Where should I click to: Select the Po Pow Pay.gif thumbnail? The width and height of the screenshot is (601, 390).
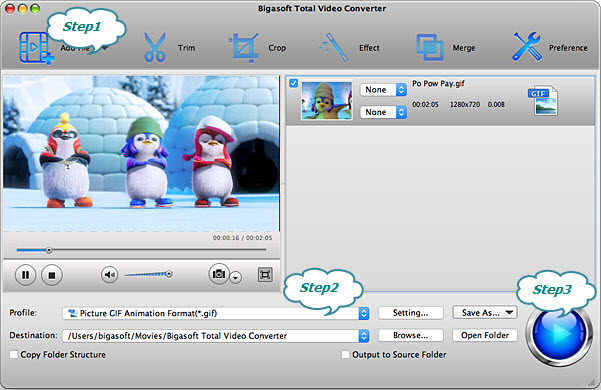tap(327, 100)
